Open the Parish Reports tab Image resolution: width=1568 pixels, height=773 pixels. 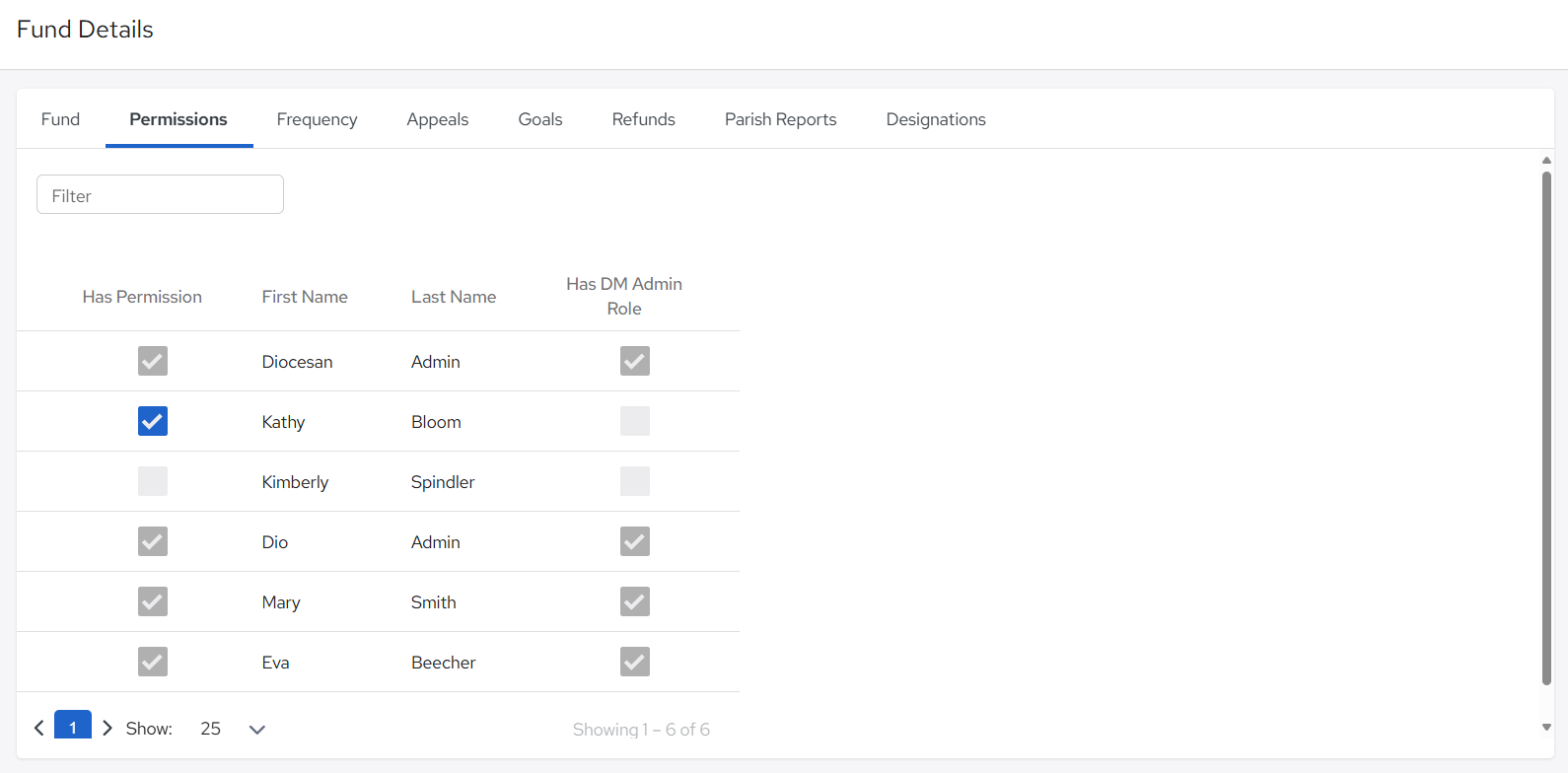click(781, 119)
